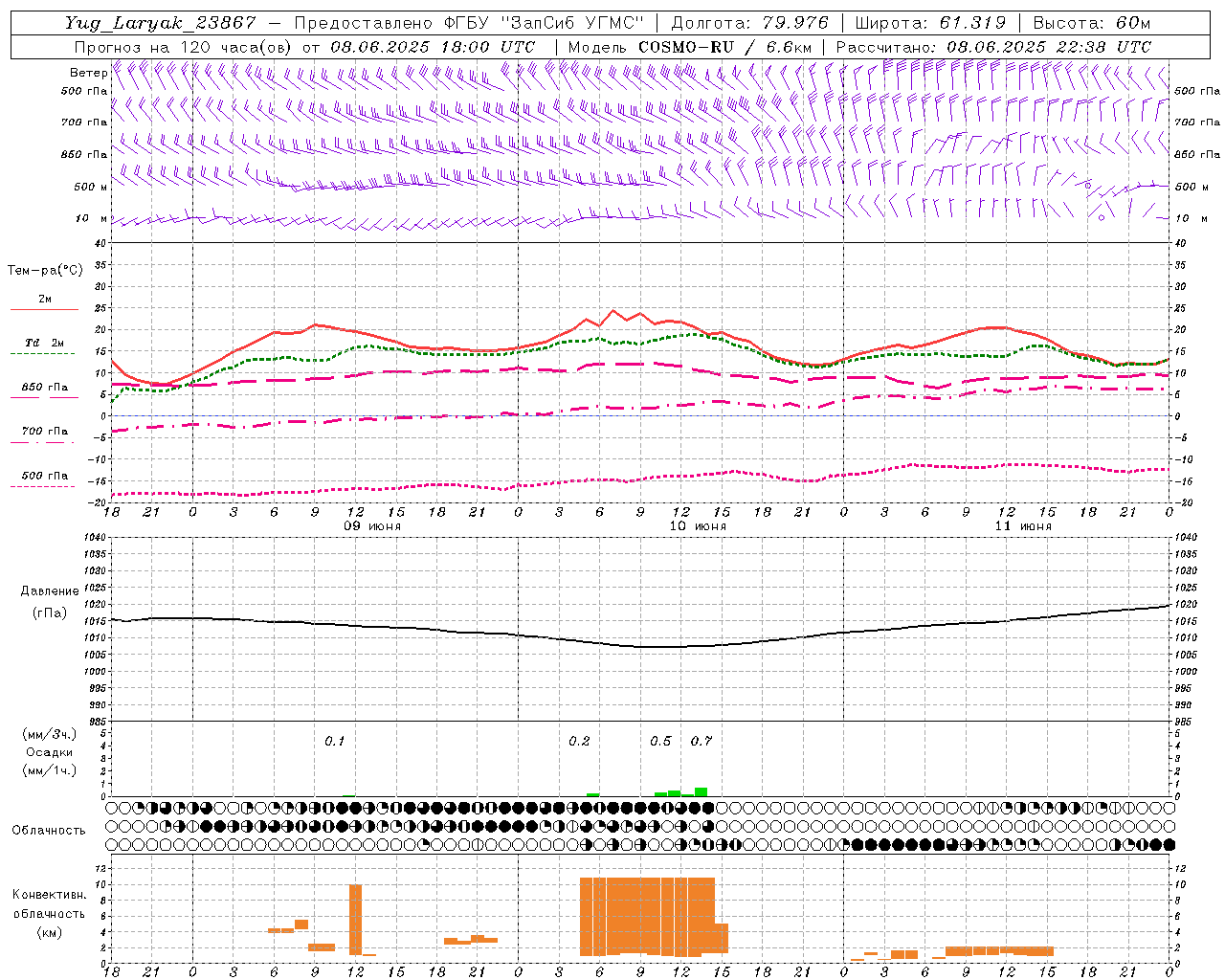This screenshot has width=1225, height=980.
Task: Click the tall orange bar at 12h on 09 июня
Action: 356,920
